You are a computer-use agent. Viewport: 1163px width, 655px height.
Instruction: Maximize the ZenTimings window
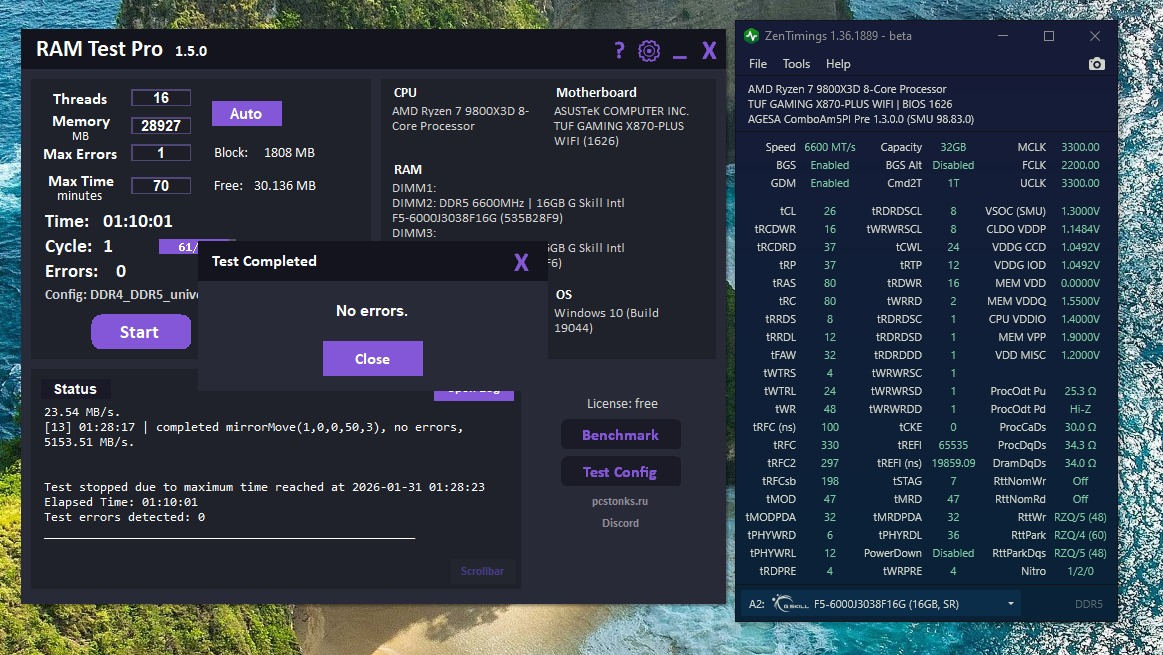[1049, 36]
